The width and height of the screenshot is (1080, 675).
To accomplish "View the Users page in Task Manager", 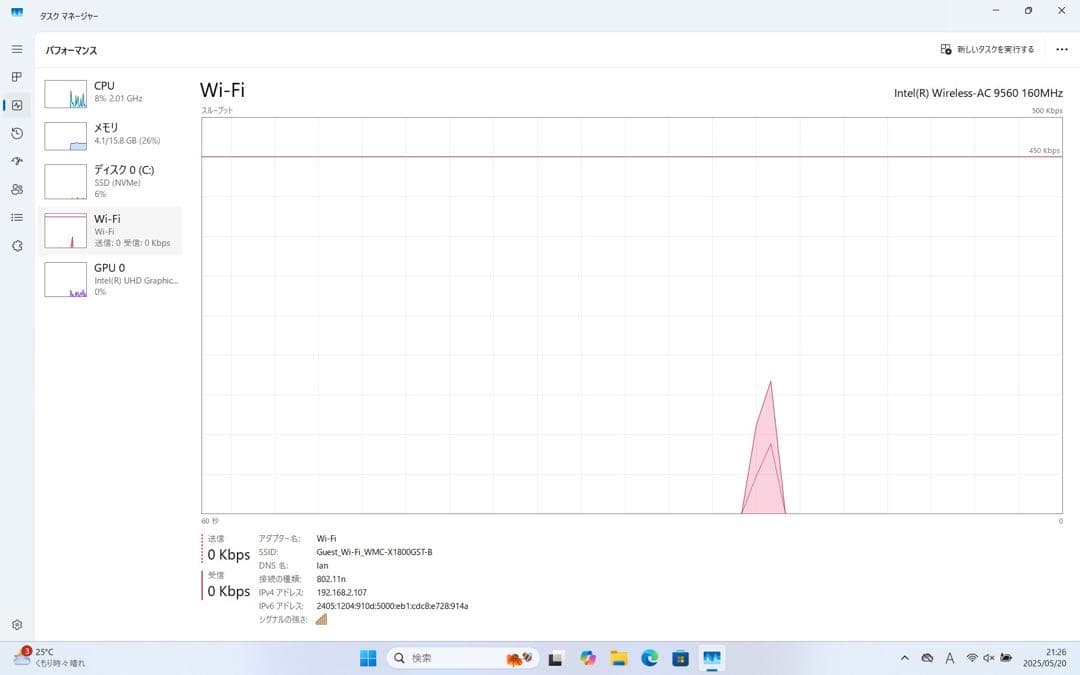I will (x=16, y=189).
